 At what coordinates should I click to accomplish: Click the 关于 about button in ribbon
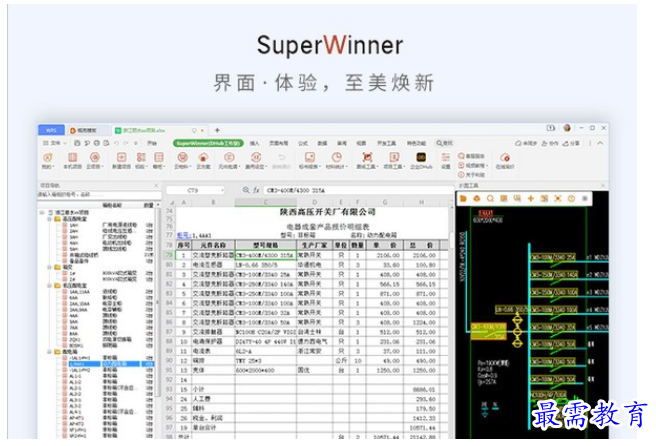(x=472, y=175)
